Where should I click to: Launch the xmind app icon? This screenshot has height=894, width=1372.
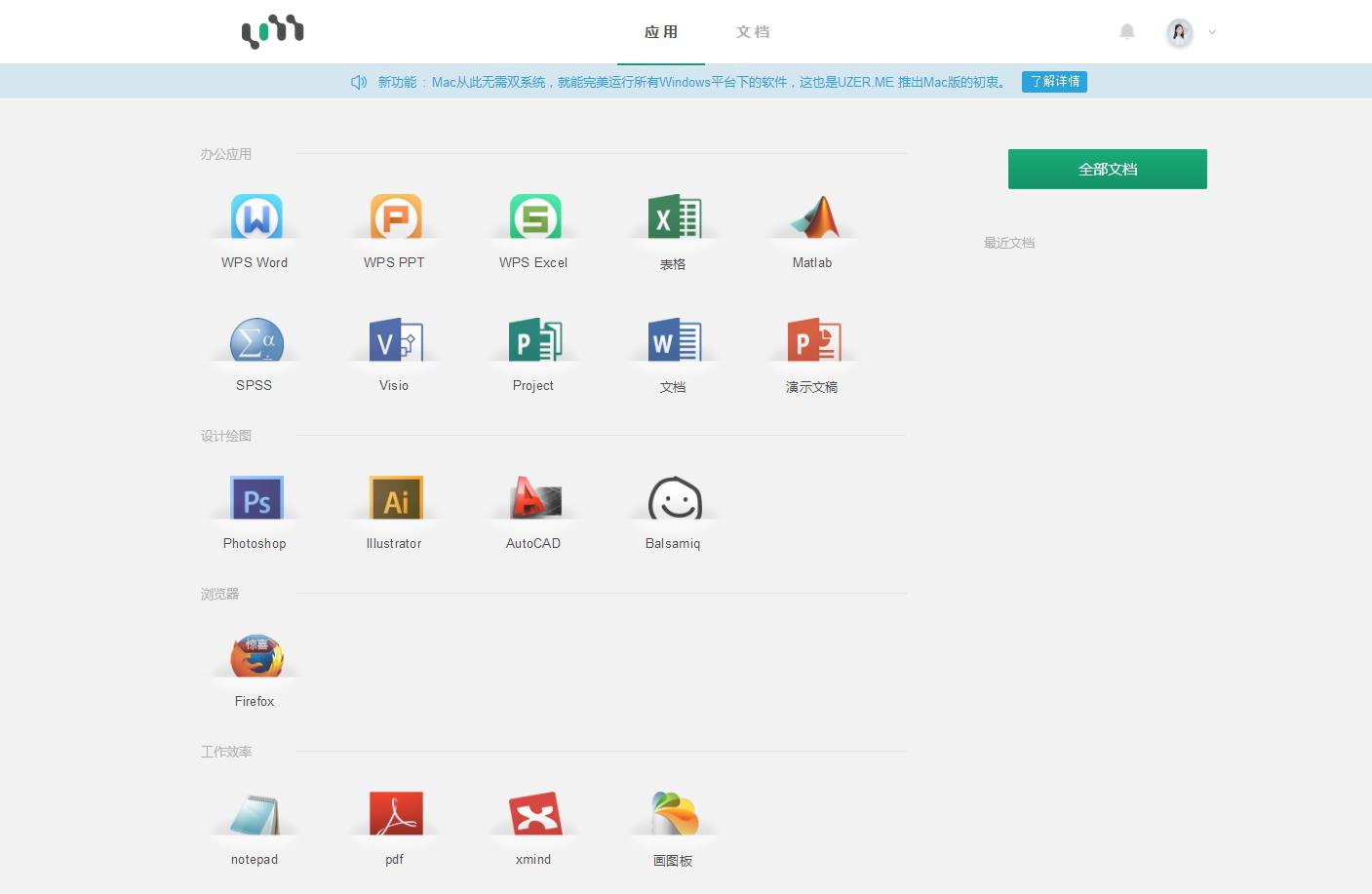pyautogui.click(x=534, y=814)
